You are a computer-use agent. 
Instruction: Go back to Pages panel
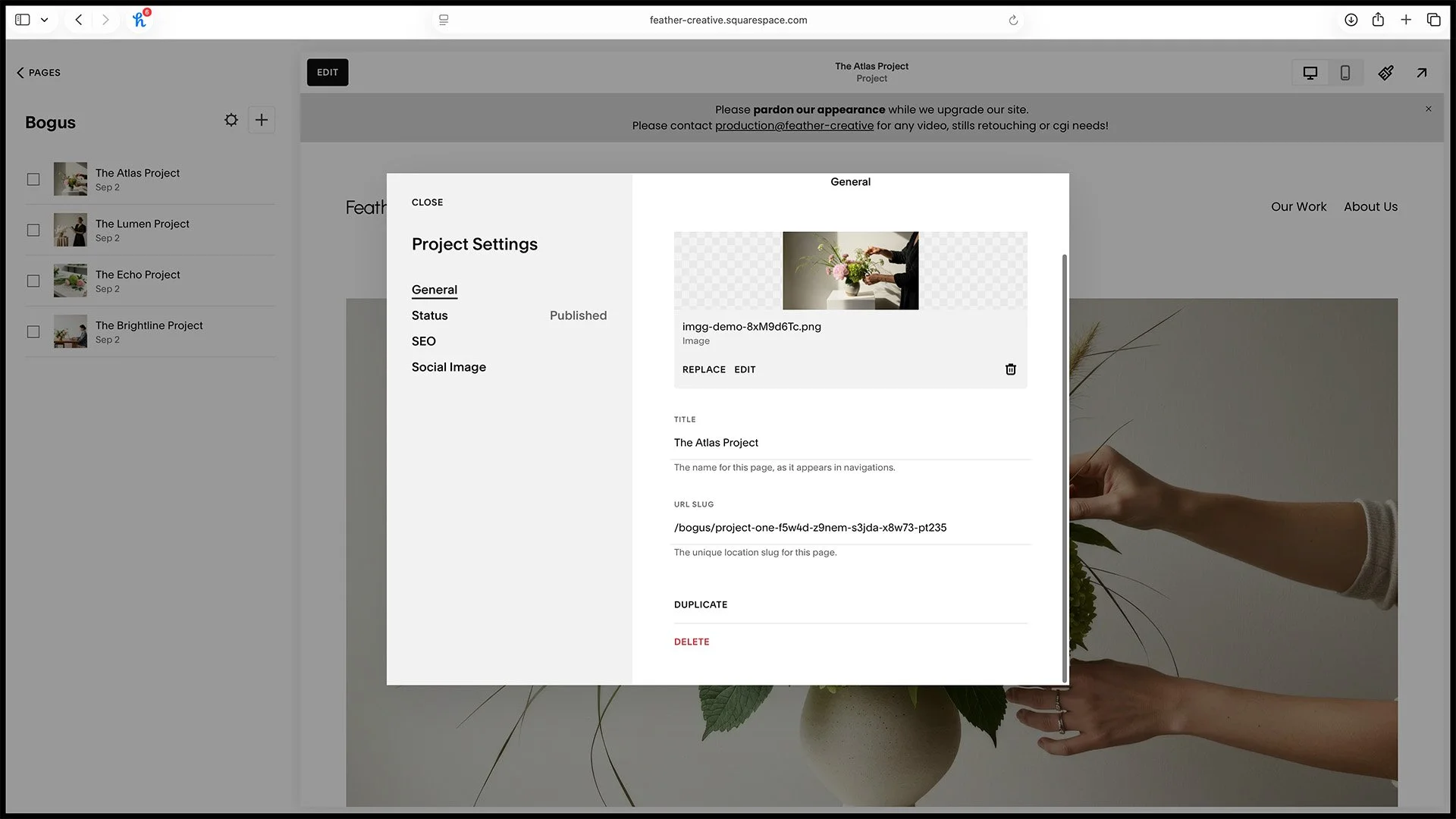point(39,73)
